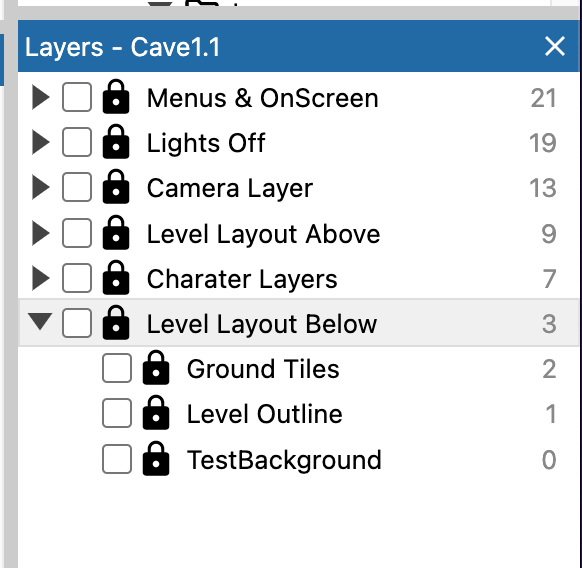Unlock the Lights Off layer via lock icon
This screenshot has width=582, height=568.
coord(116,142)
